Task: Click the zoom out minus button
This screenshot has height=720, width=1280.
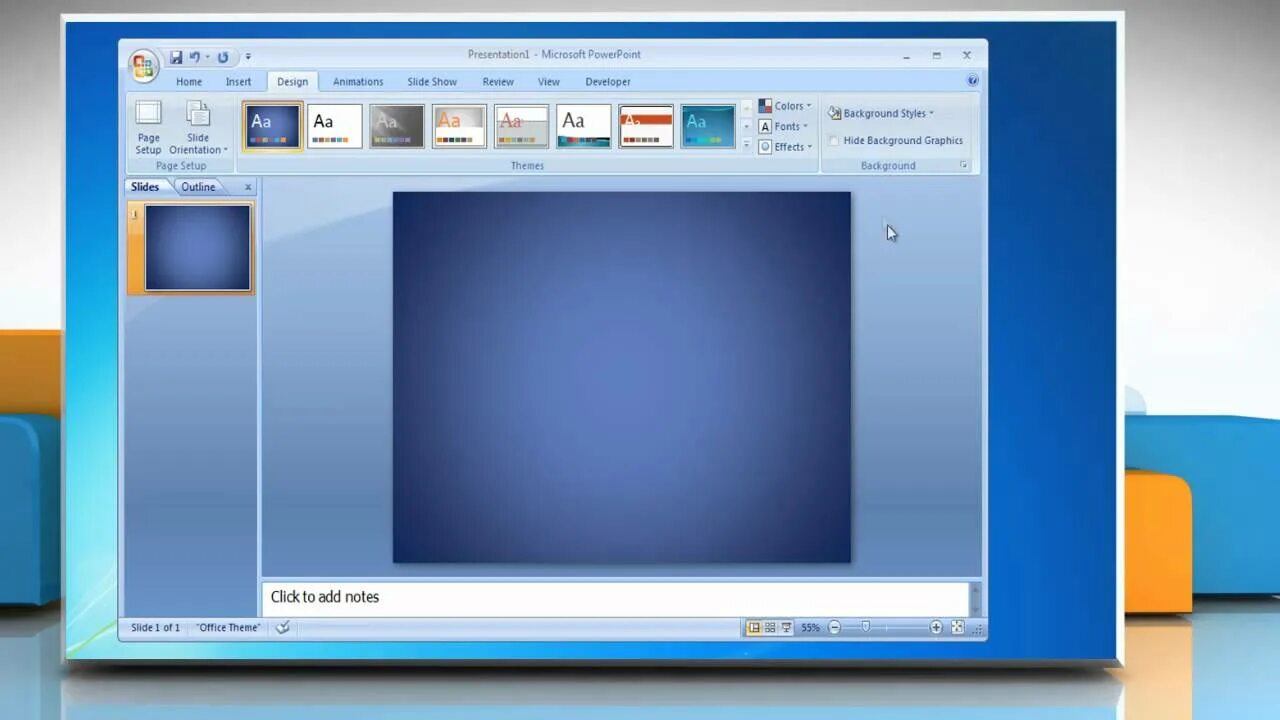Action: click(x=835, y=628)
